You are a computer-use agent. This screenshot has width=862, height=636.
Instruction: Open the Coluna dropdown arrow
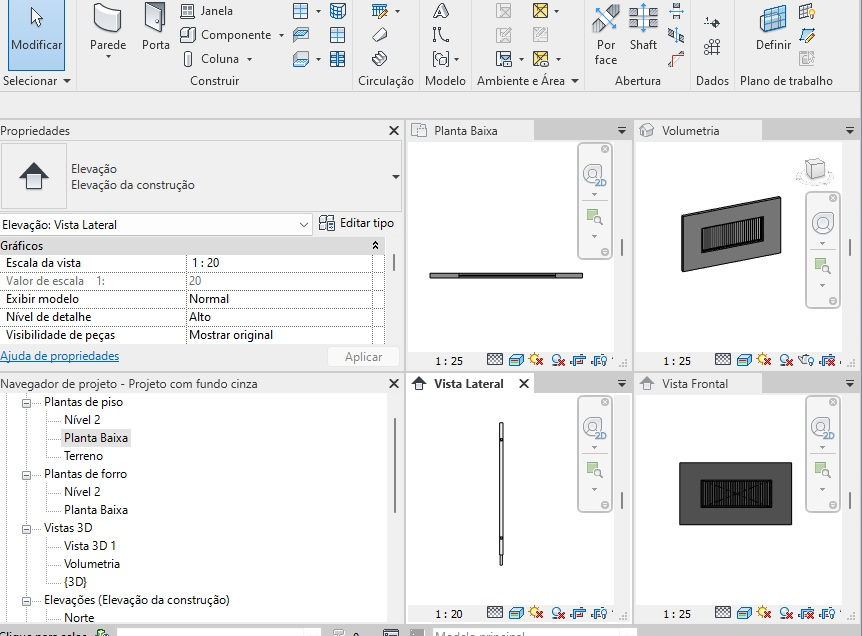pyautogui.click(x=249, y=59)
